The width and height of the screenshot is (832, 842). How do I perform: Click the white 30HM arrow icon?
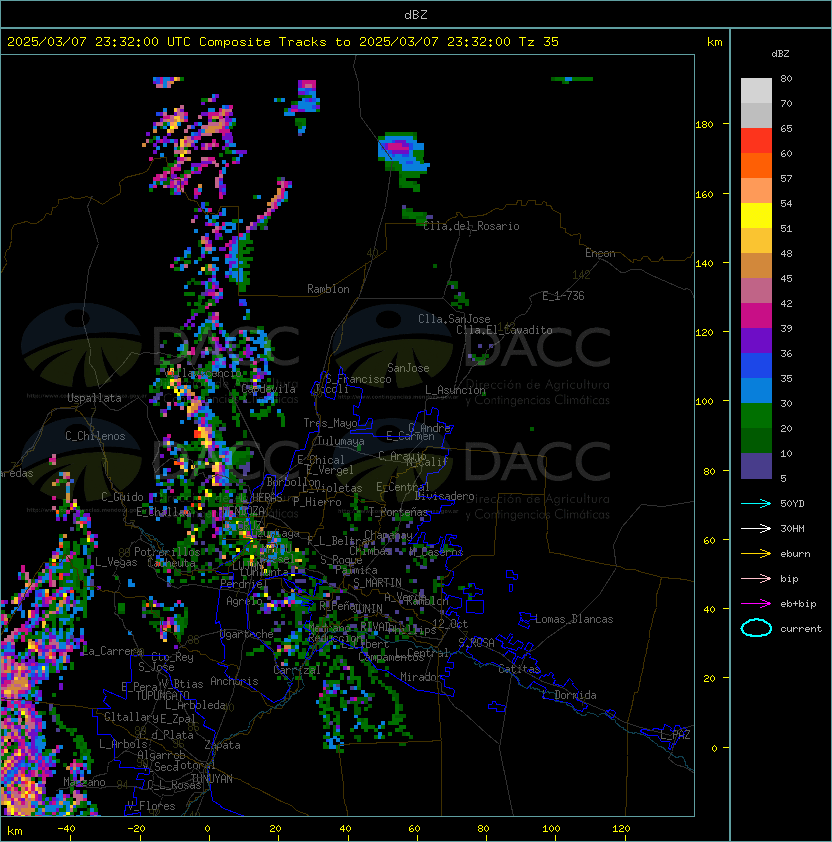(x=756, y=528)
